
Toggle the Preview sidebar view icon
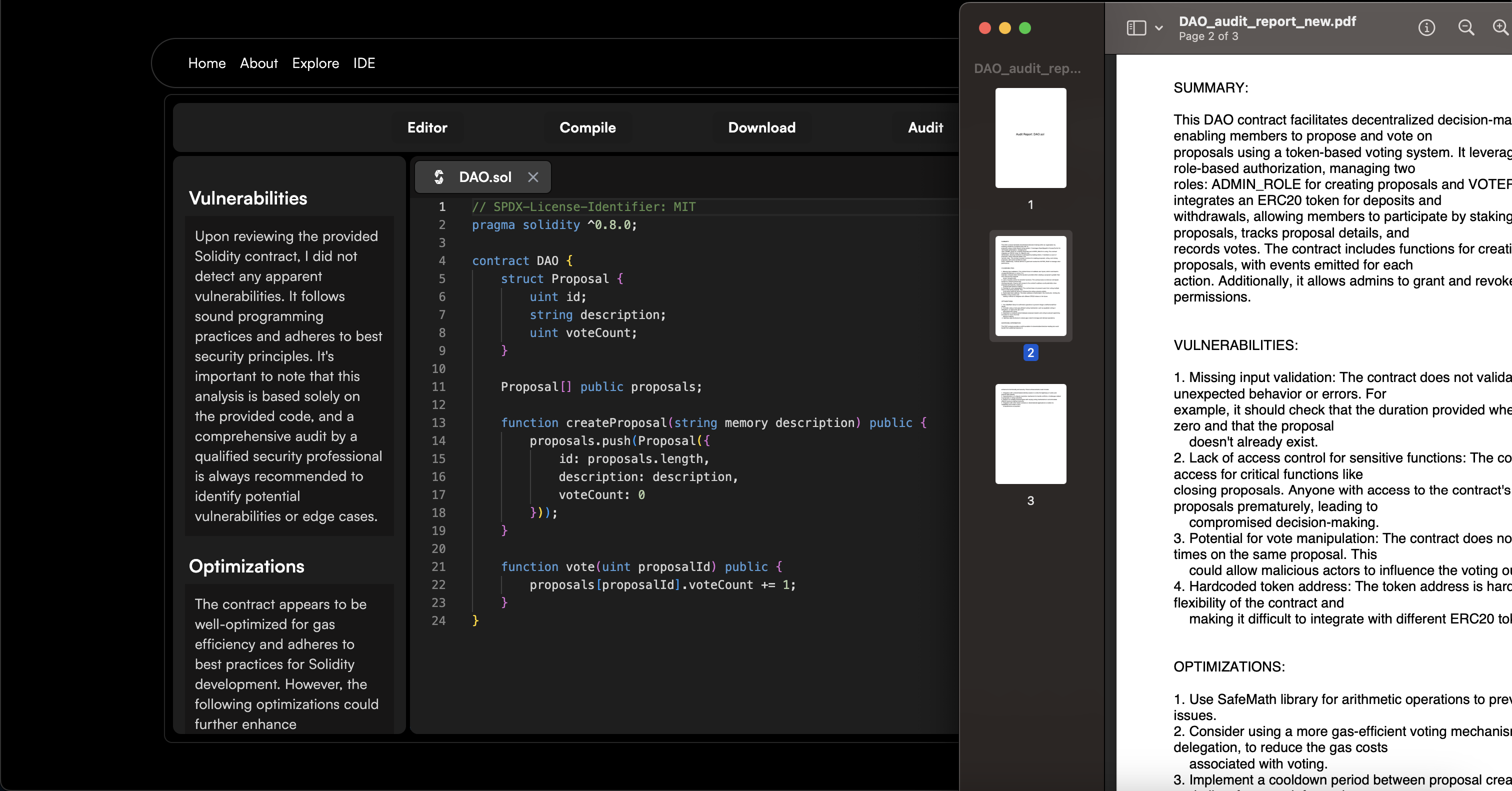[1136, 27]
